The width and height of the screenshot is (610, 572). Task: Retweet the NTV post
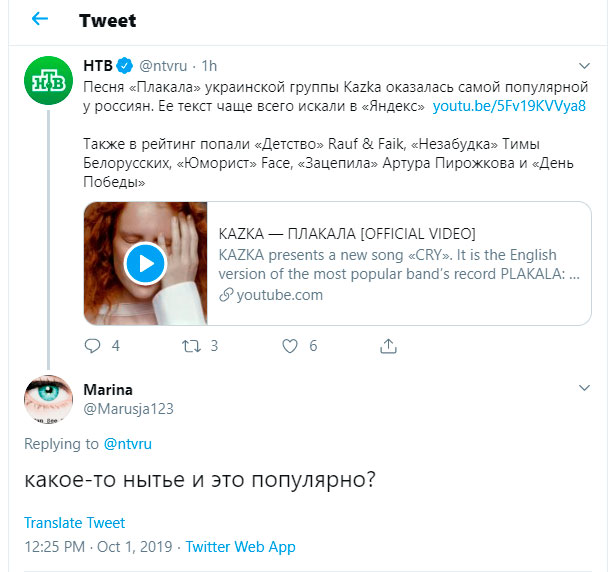pyautogui.click(x=190, y=346)
